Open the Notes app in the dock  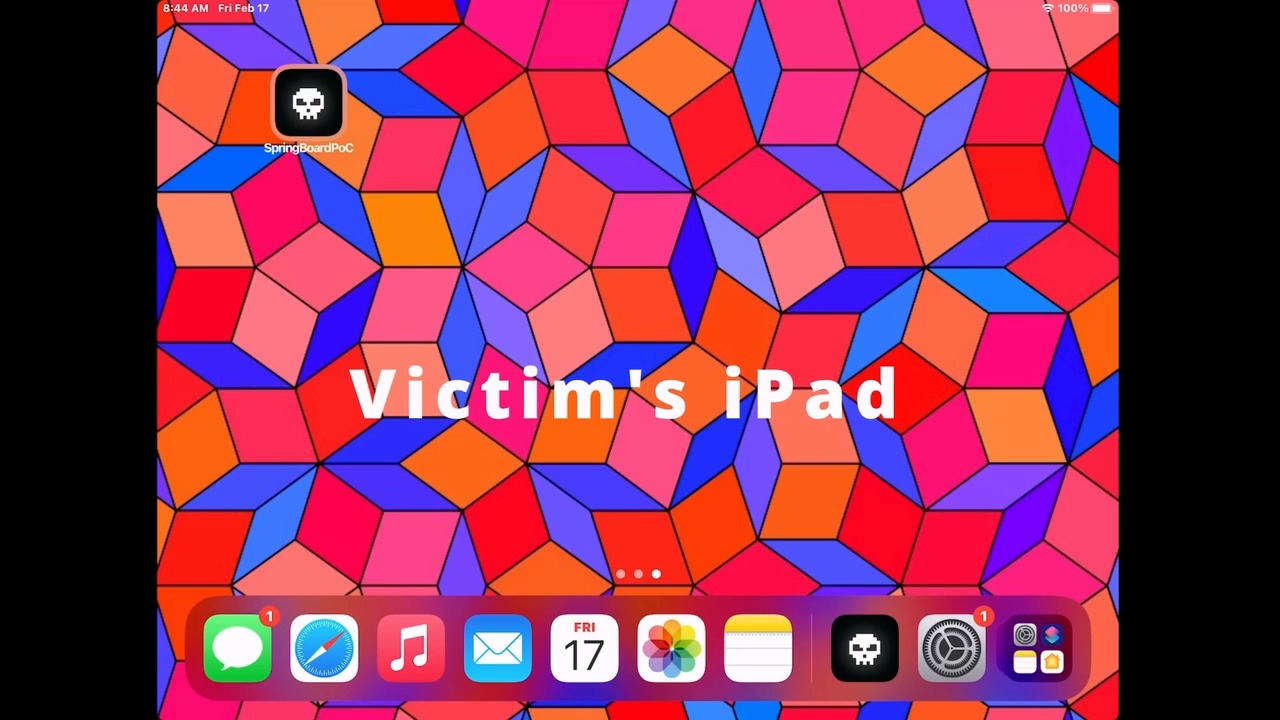click(x=758, y=650)
